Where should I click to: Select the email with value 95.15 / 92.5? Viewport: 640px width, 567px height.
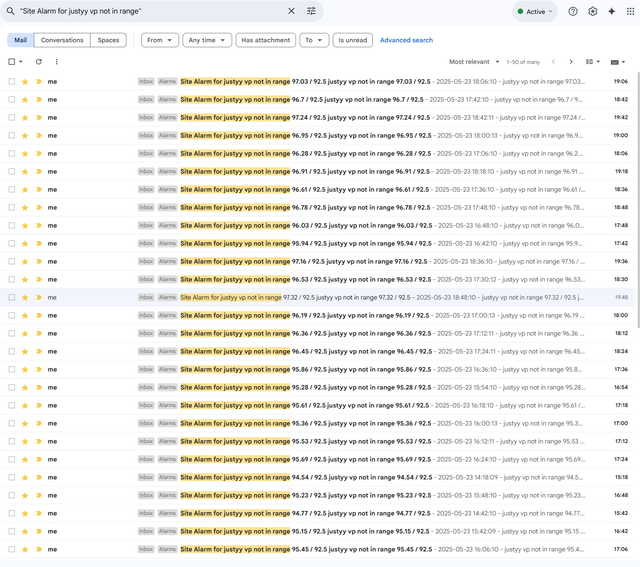tap(11, 531)
